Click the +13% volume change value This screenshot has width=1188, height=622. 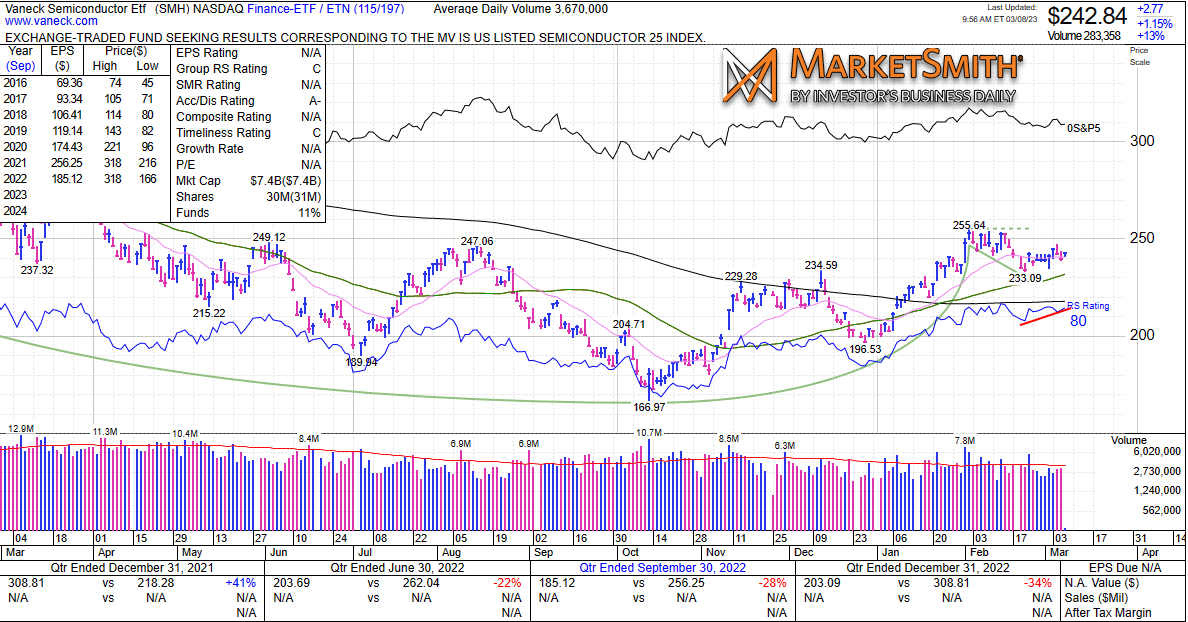click(1150, 36)
